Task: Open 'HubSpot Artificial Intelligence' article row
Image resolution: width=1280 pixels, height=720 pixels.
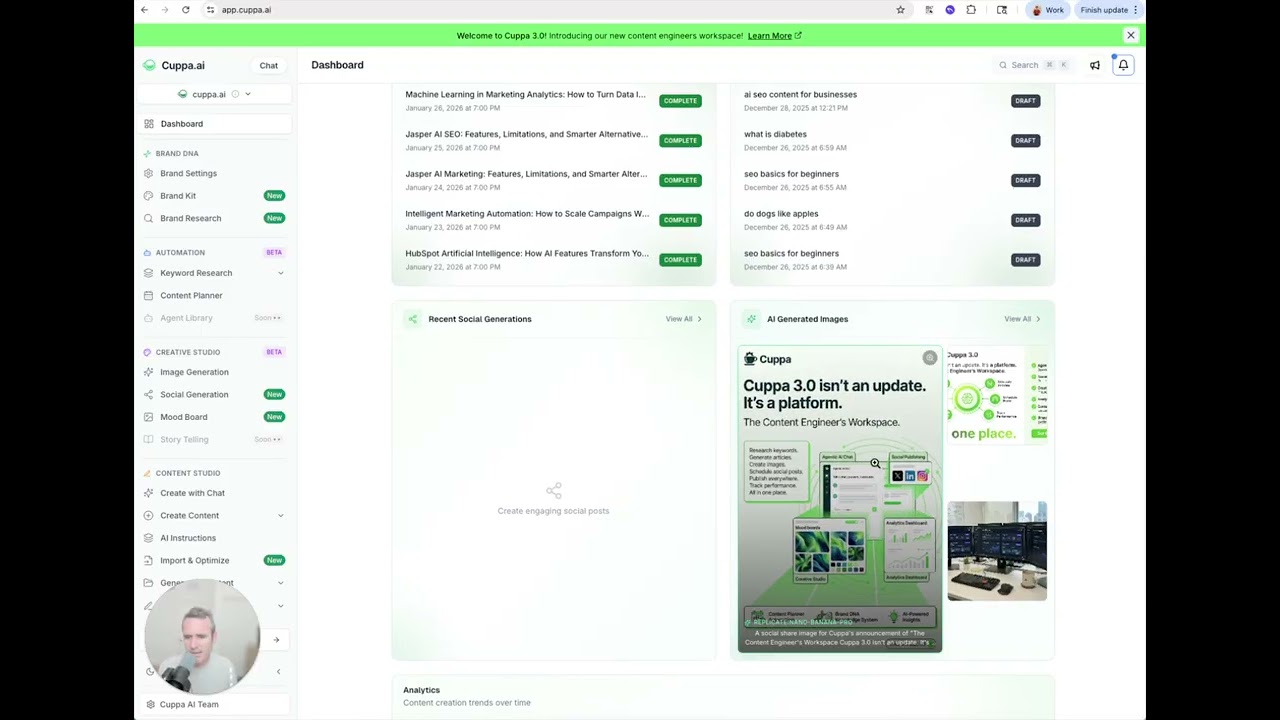Action: pos(553,259)
